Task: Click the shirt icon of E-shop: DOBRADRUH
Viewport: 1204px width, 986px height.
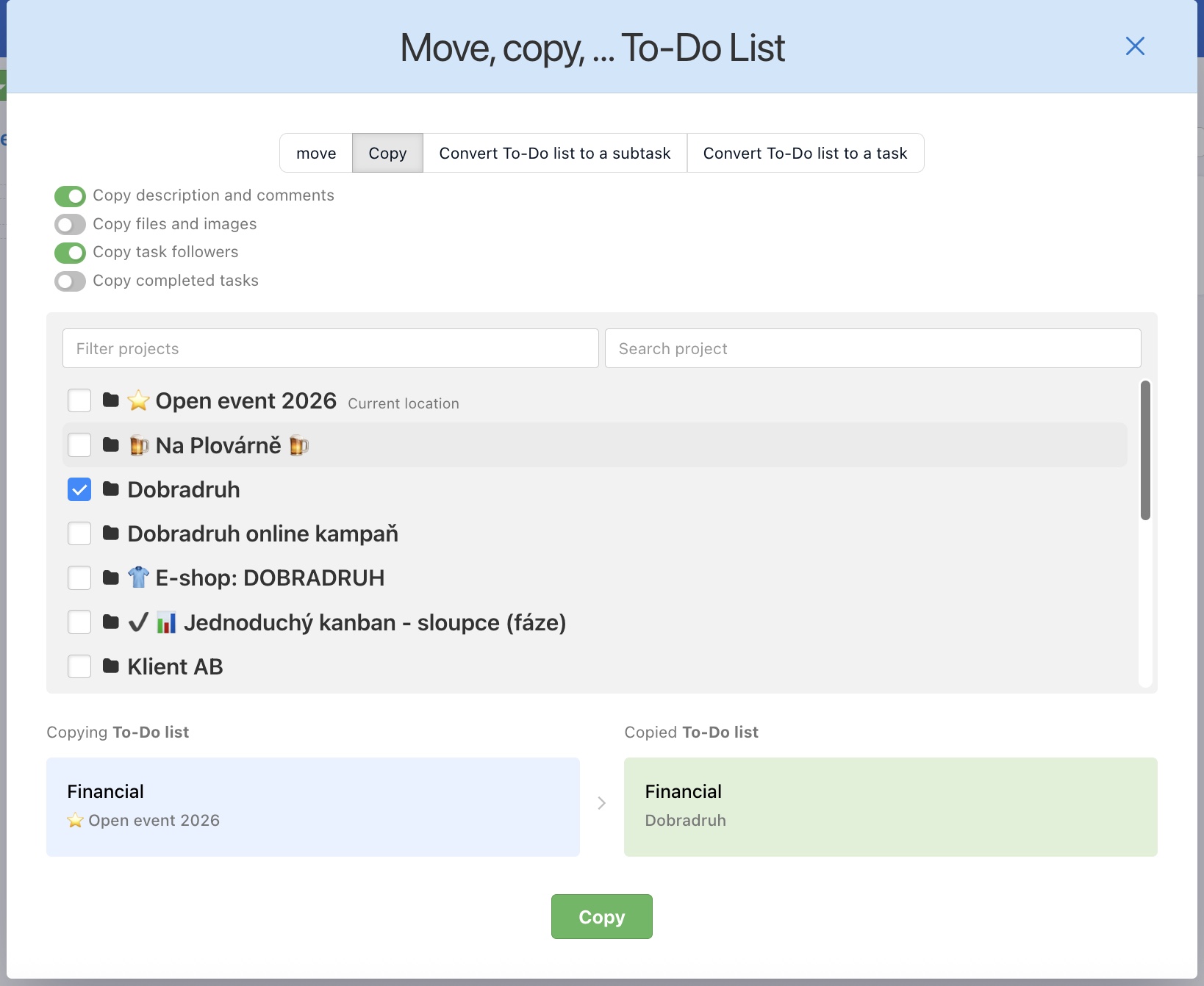Action: point(138,577)
